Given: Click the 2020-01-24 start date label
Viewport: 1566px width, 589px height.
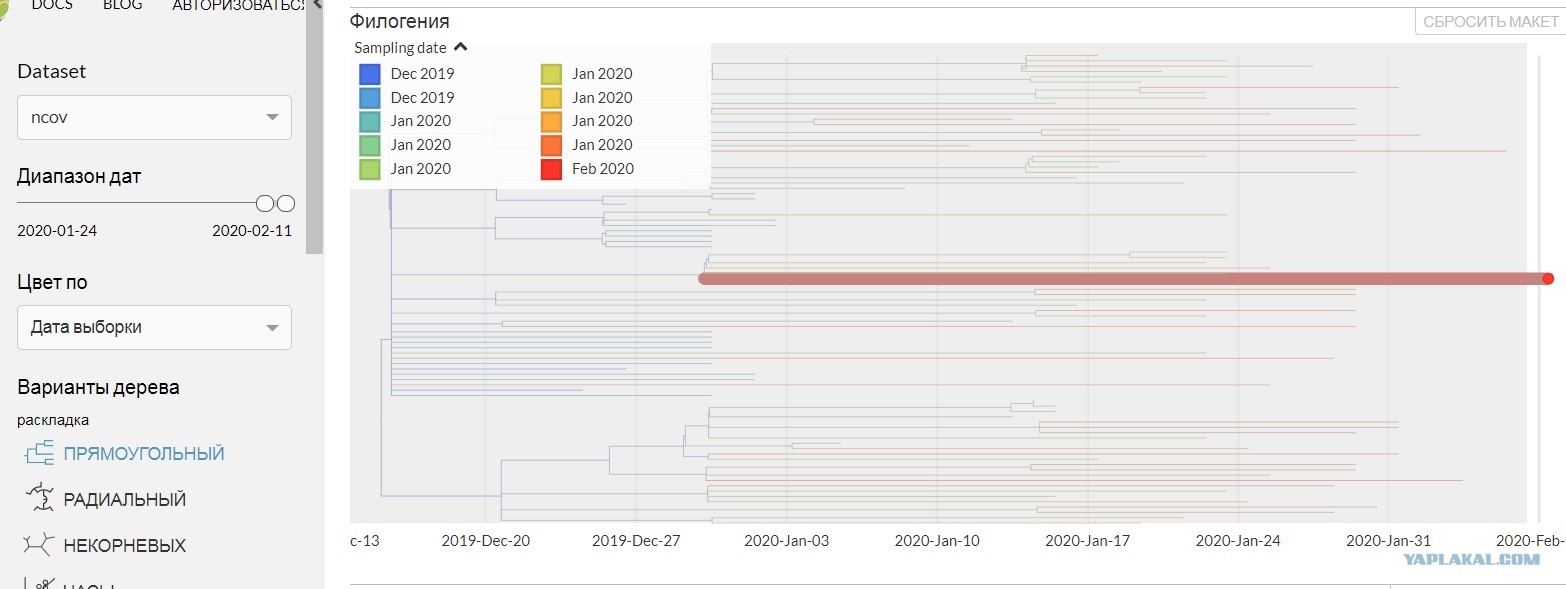Looking at the screenshot, I should pyautogui.click(x=57, y=231).
